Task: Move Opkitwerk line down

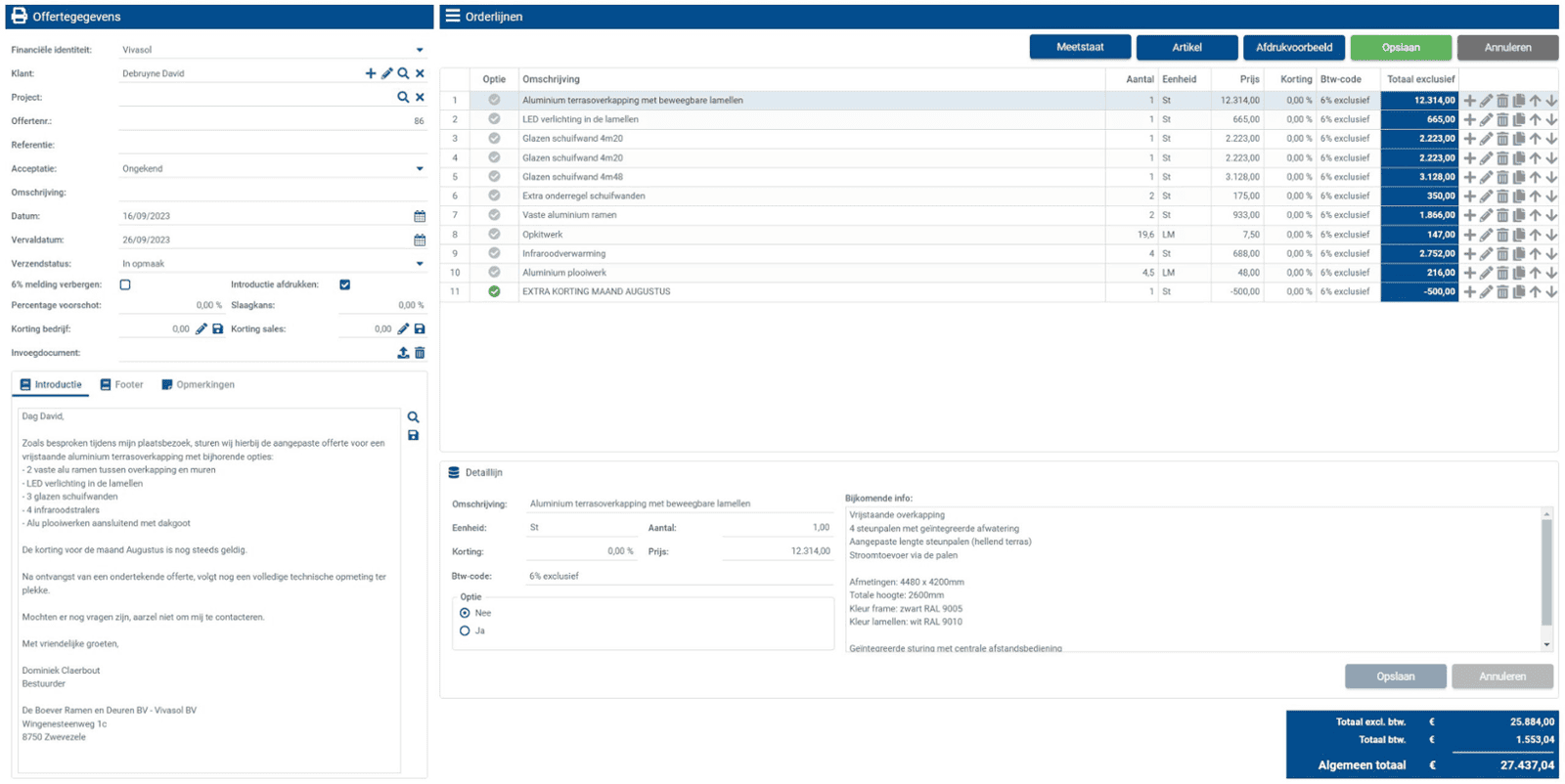Action: 1551,235
